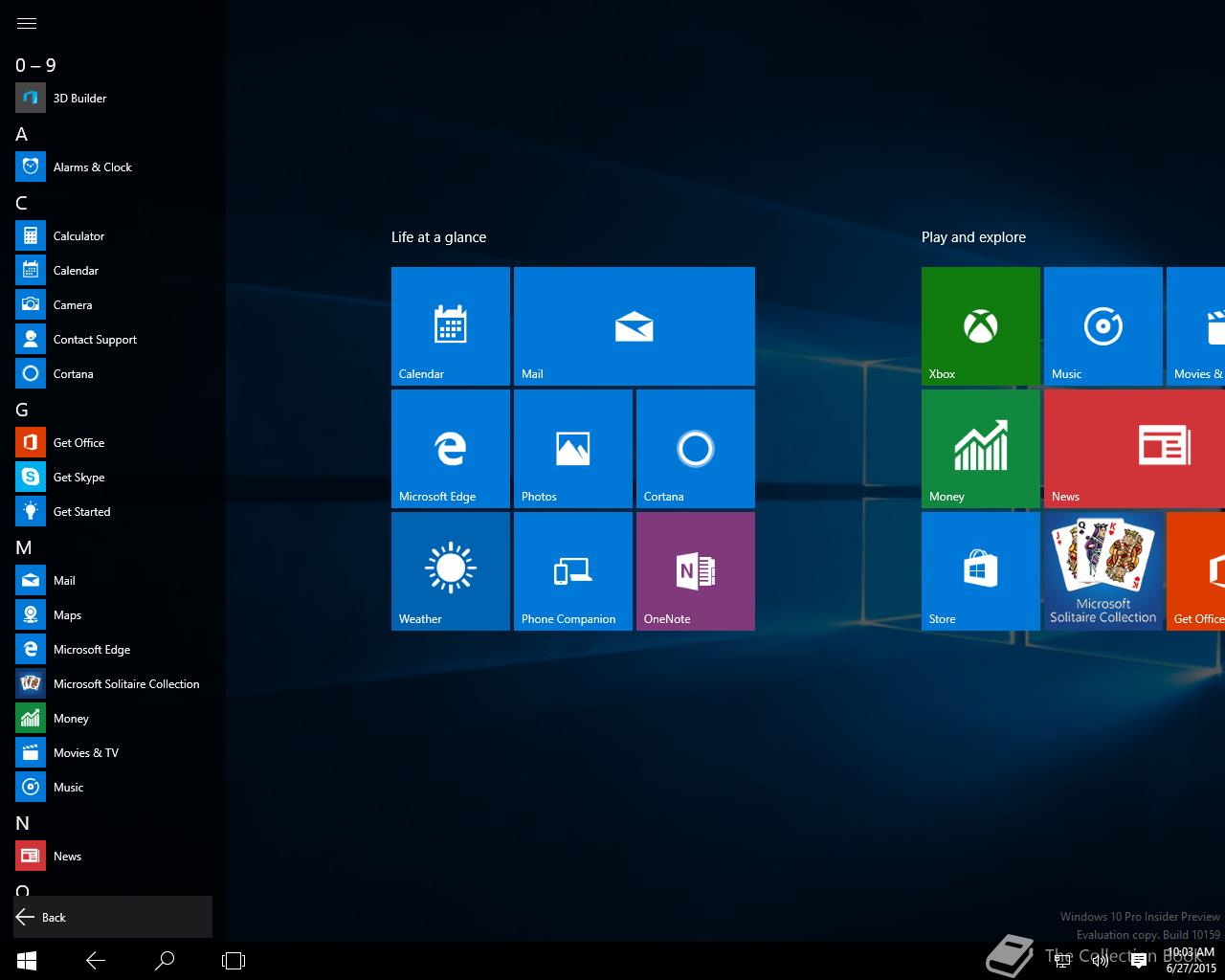1225x980 pixels.
Task: Open Task View on the taskbar
Action: [x=234, y=961]
